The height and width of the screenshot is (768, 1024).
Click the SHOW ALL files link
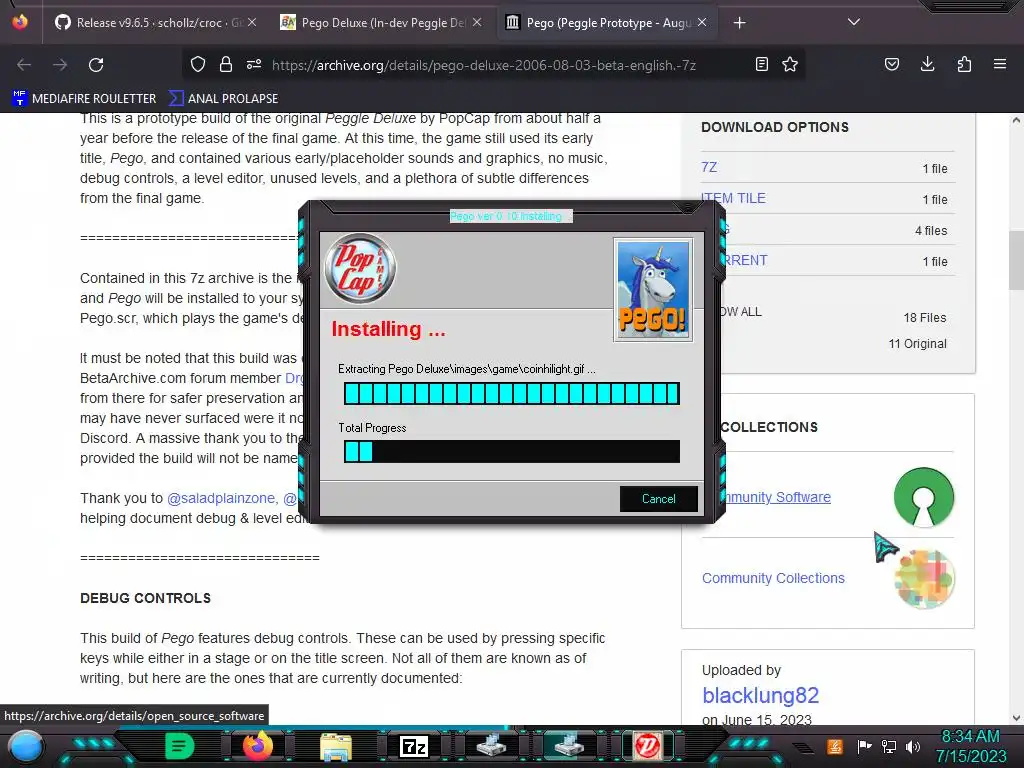(x=741, y=312)
